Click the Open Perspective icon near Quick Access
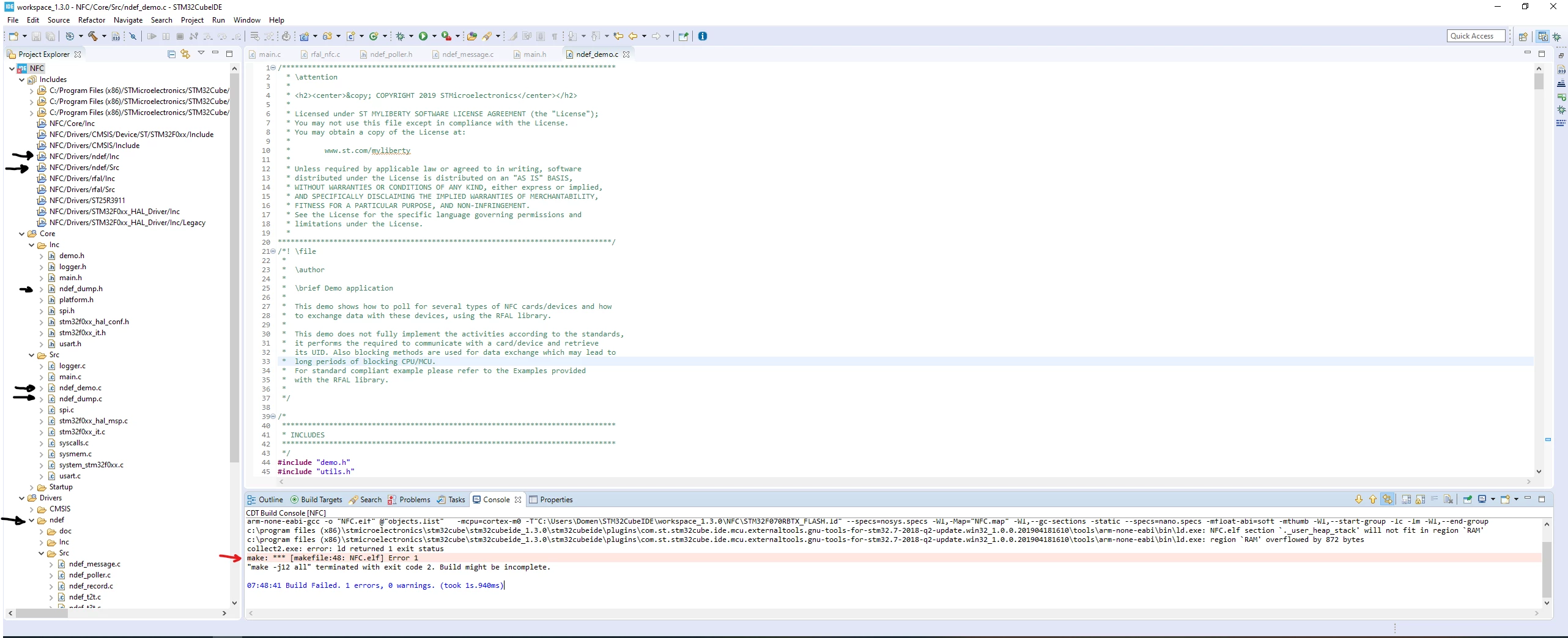 coord(1523,37)
